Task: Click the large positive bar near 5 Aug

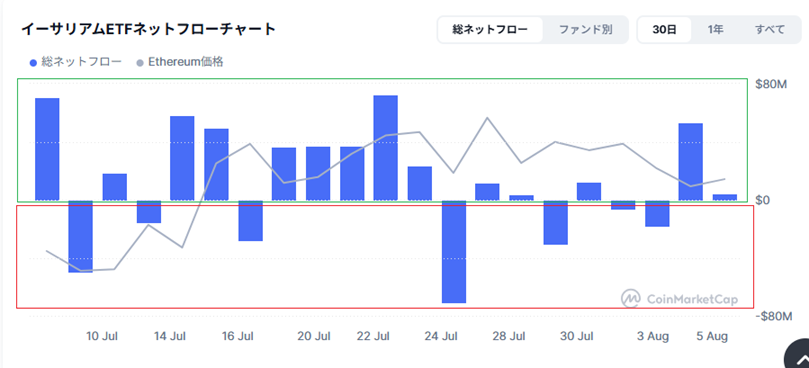Action: coord(690,162)
